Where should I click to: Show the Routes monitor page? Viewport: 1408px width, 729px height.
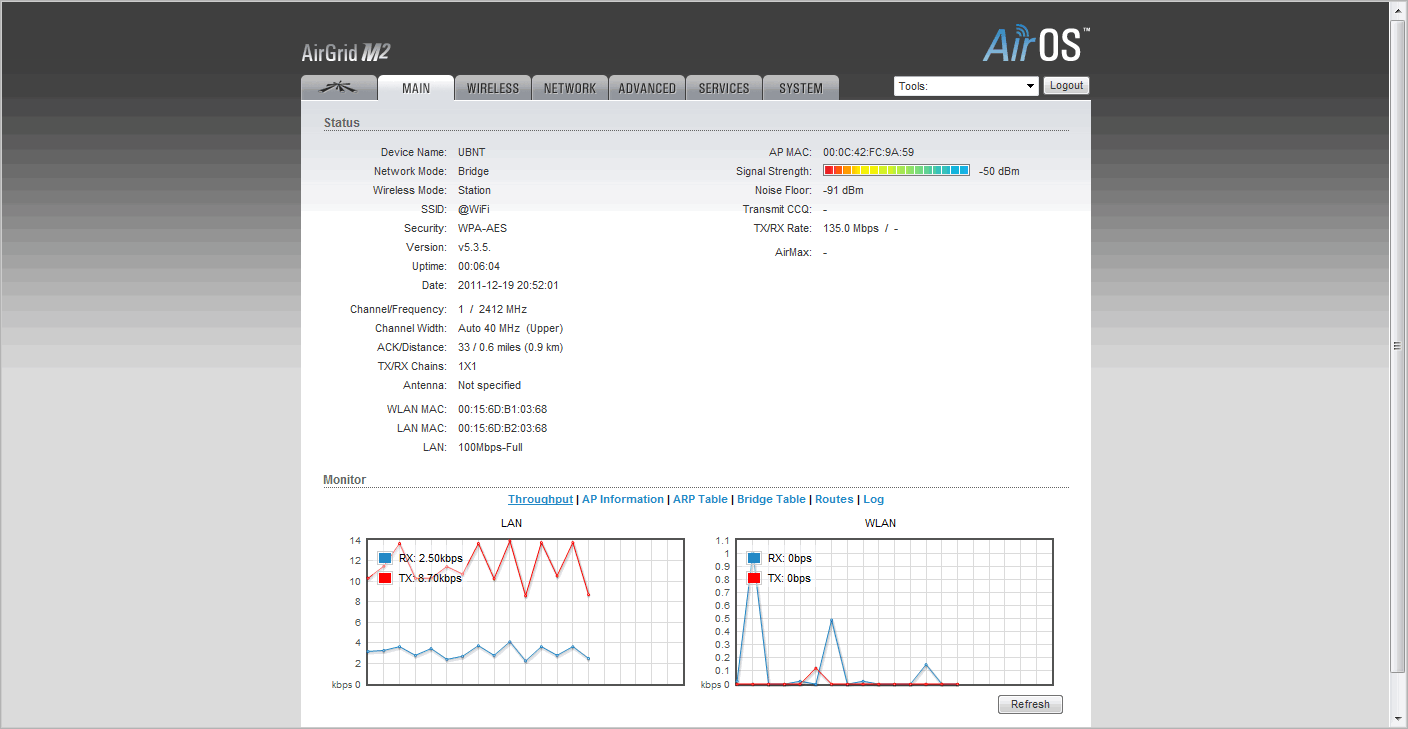(834, 499)
